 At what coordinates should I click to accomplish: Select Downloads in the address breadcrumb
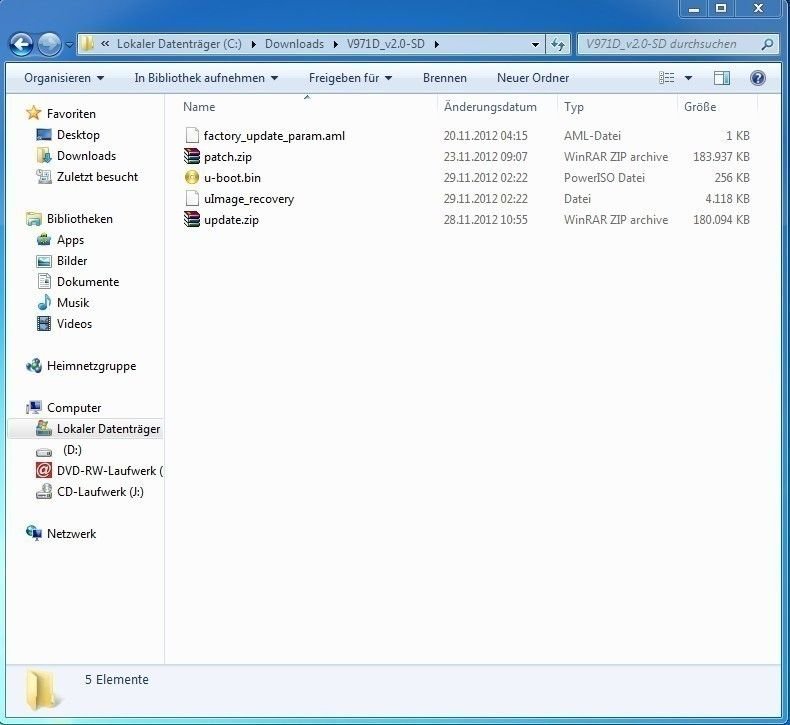[x=294, y=44]
